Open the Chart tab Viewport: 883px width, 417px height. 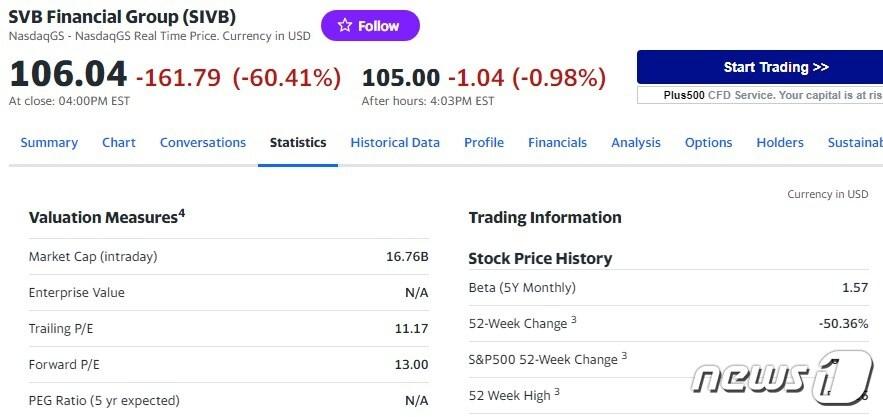(x=119, y=143)
